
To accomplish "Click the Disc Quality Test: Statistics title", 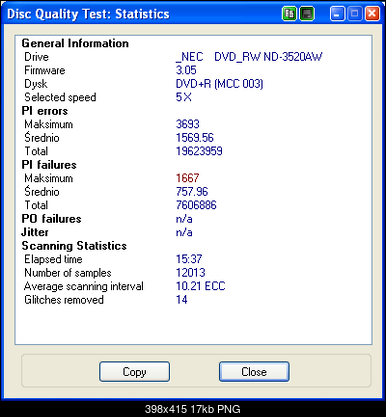I will 88,14.
